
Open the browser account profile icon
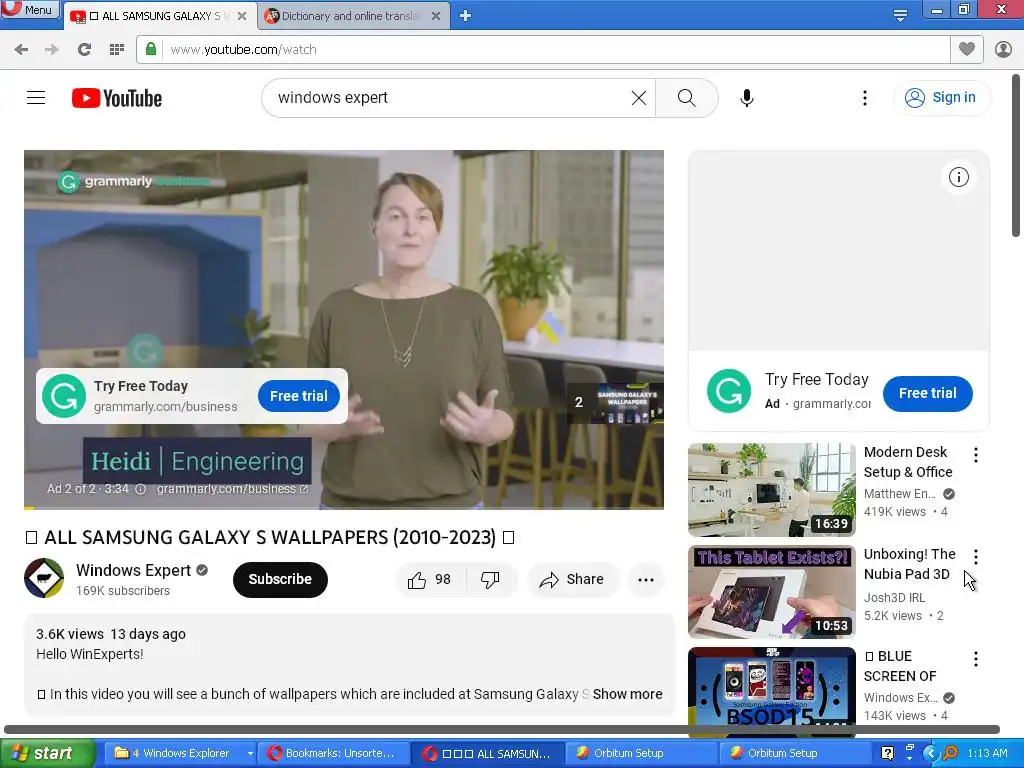[x=1003, y=49]
